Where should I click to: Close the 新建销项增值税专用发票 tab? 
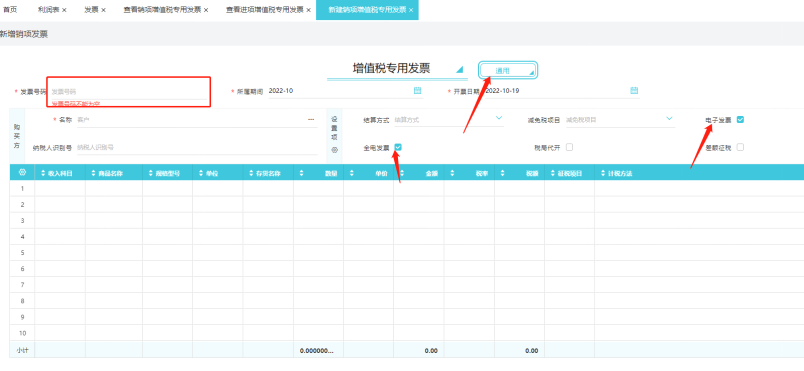pyautogui.click(x=411, y=10)
